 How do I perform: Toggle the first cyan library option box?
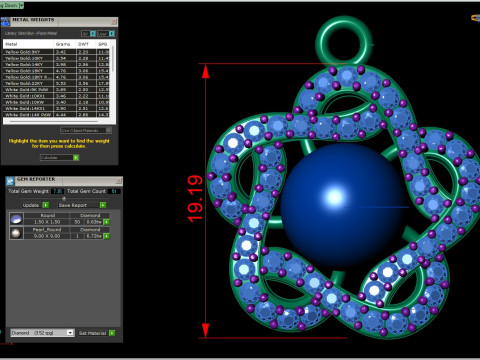(x=93, y=34)
